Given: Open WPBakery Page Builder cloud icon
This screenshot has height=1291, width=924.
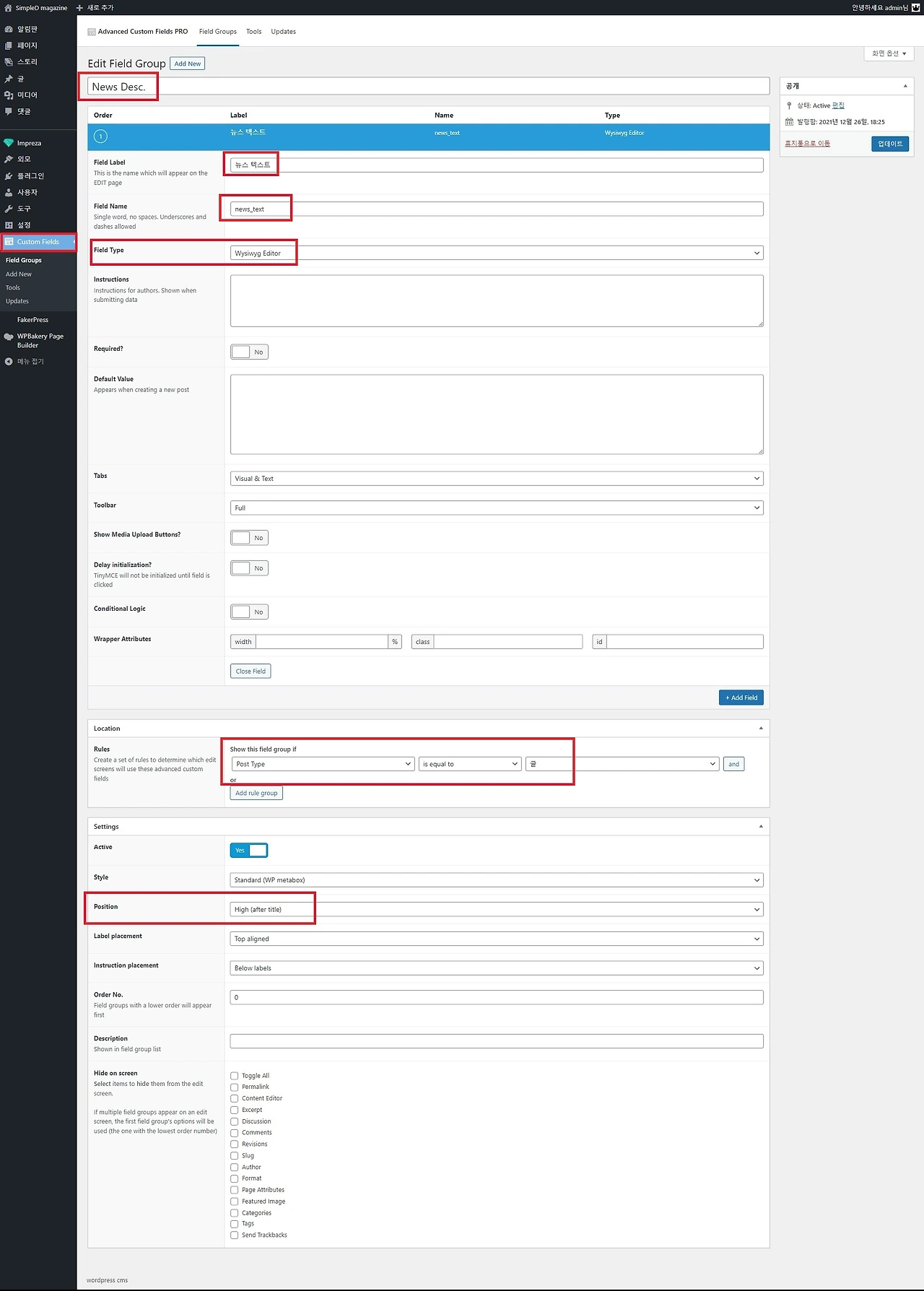Looking at the screenshot, I should (x=9, y=336).
